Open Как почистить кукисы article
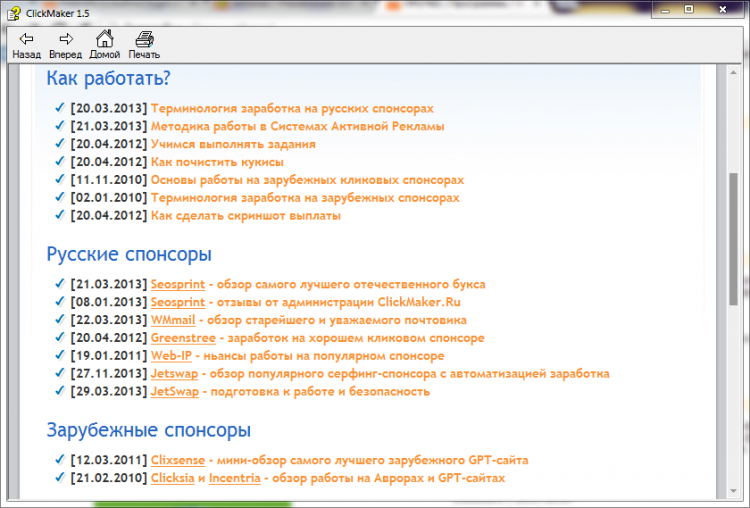Image resolution: width=750 pixels, height=508 pixels. pos(217,162)
